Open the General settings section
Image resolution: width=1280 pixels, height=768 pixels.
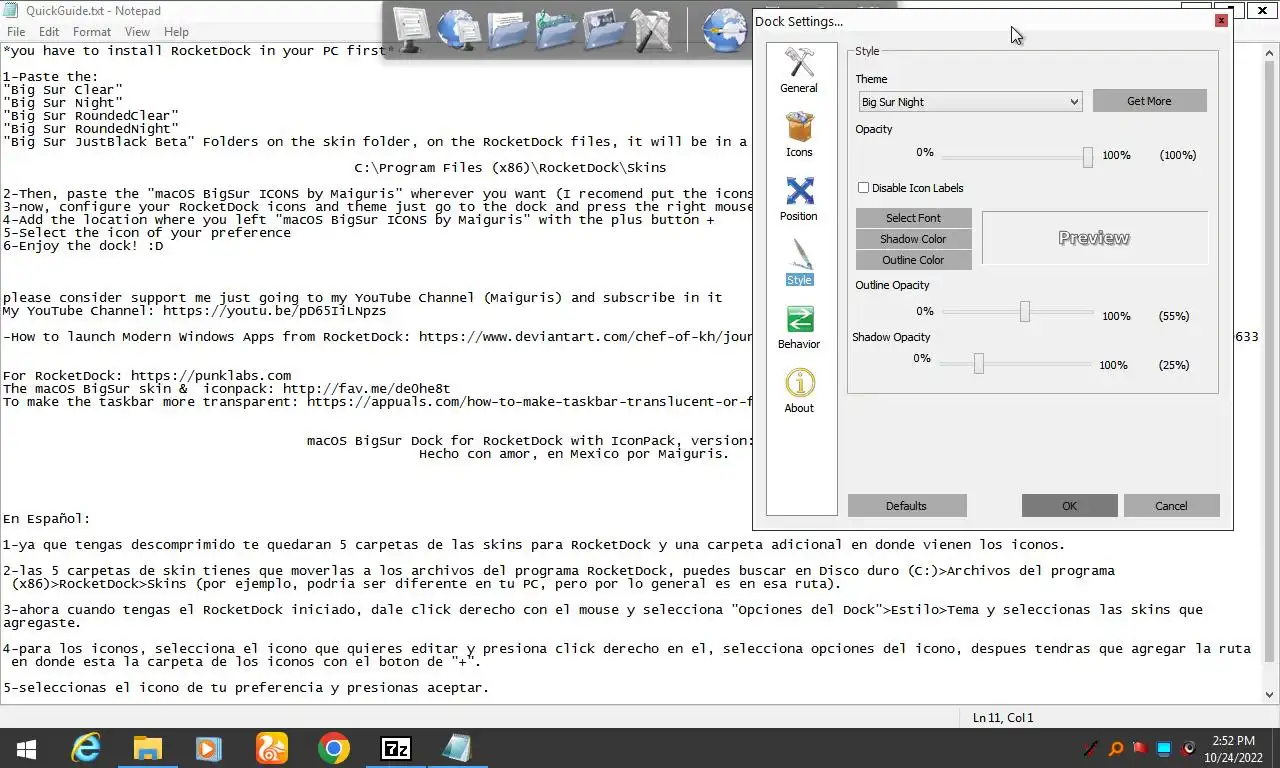(x=799, y=71)
